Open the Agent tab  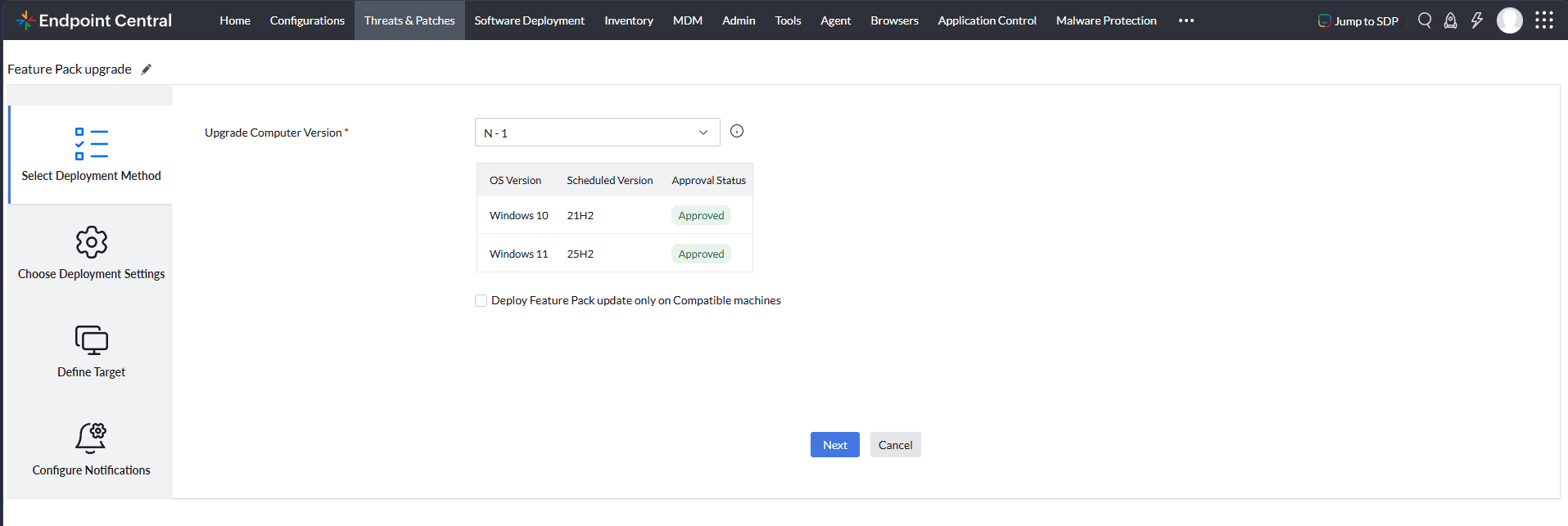[x=836, y=20]
